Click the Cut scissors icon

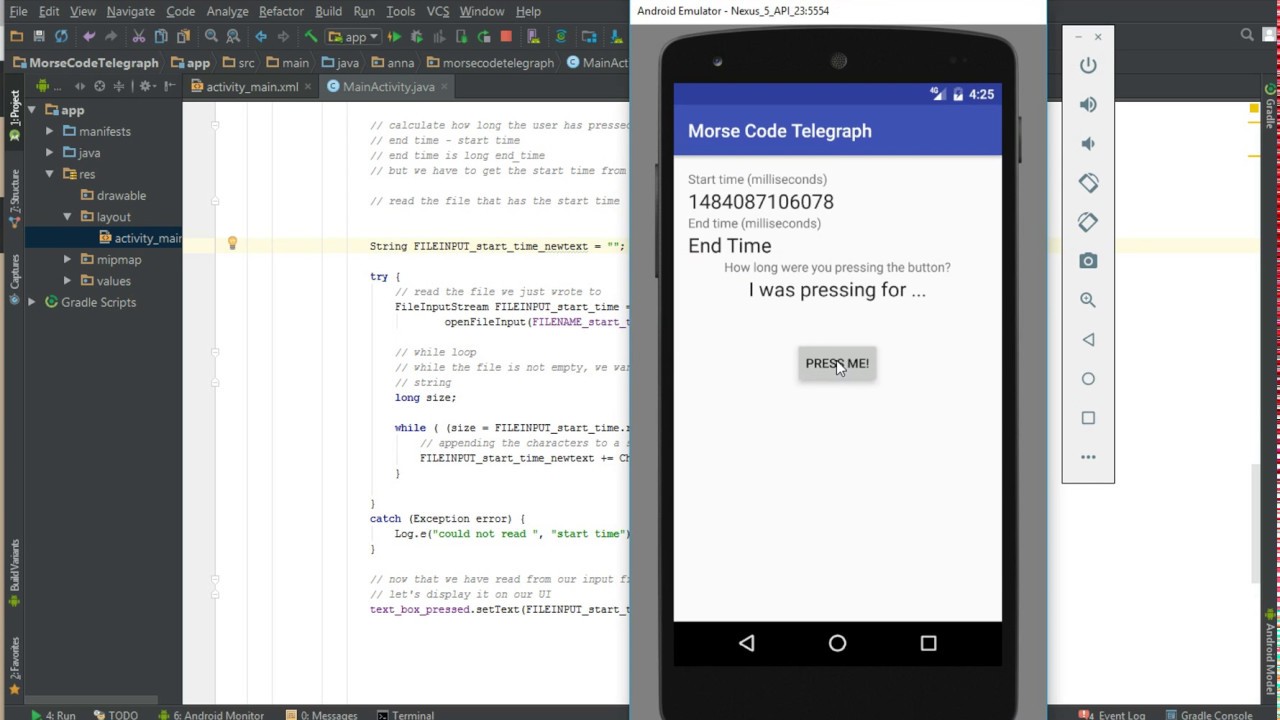[139, 36]
